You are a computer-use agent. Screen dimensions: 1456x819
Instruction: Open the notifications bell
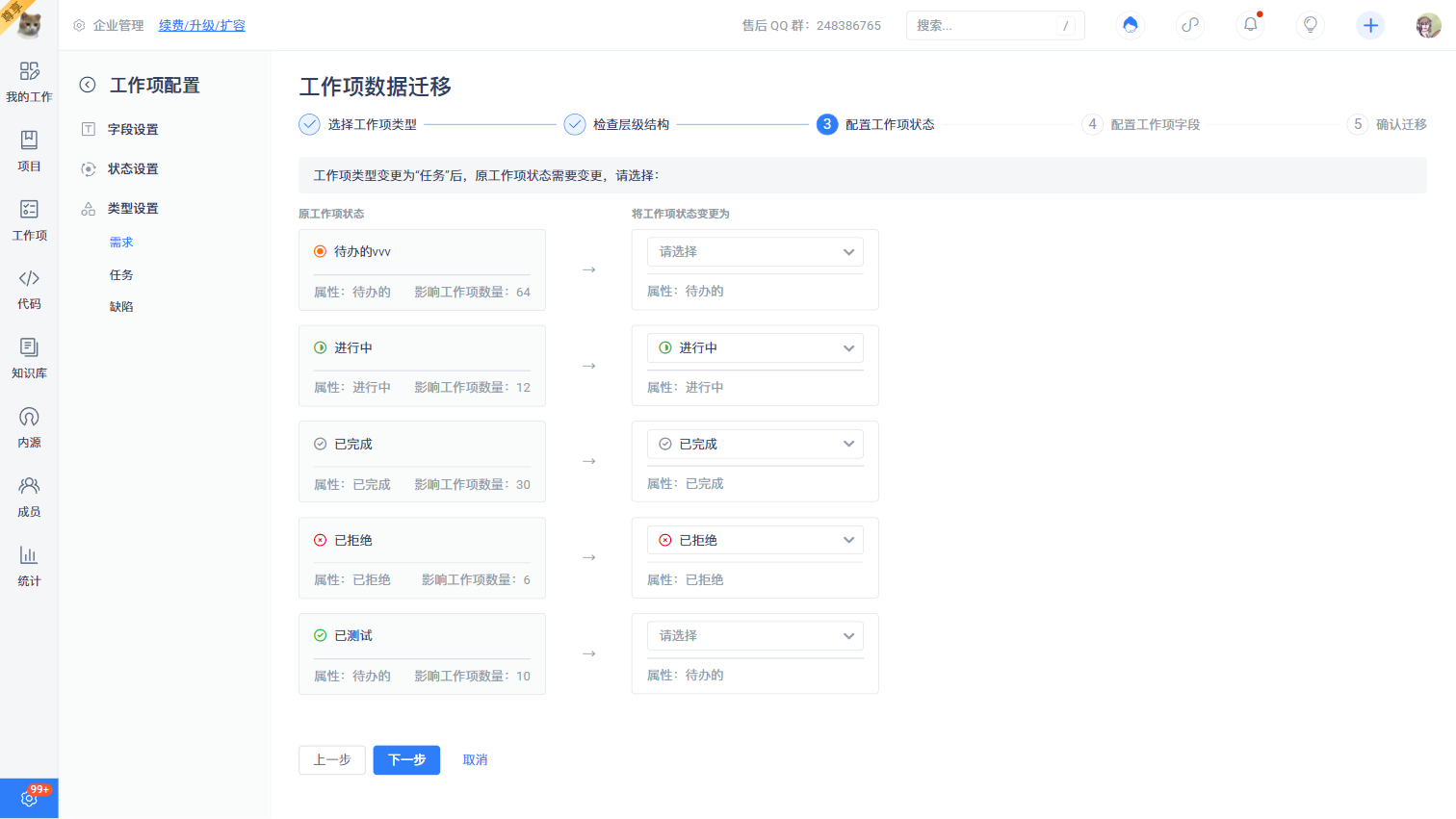pyautogui.click(x=1250, y=25)
